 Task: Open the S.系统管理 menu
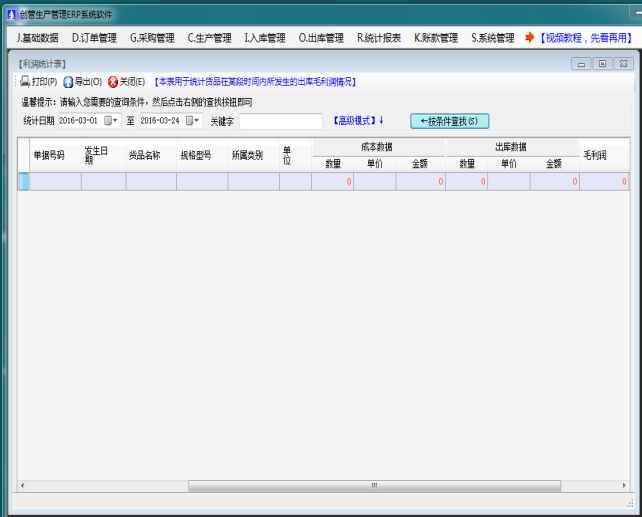click(492, 38)
